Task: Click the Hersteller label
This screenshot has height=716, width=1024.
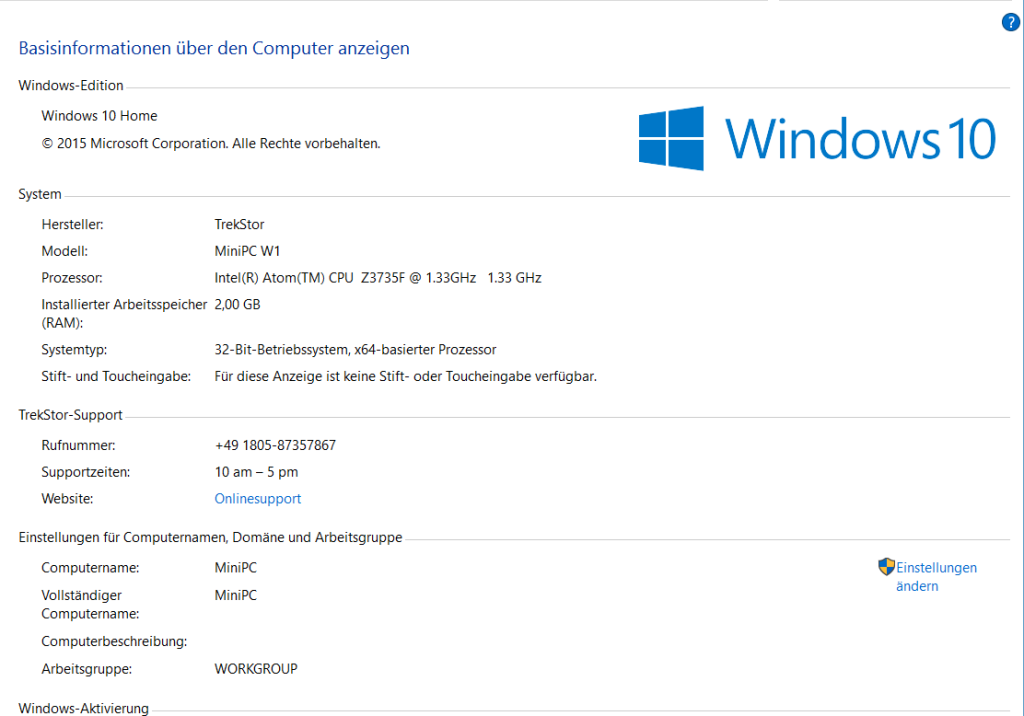Action: (x=72, y=224)
